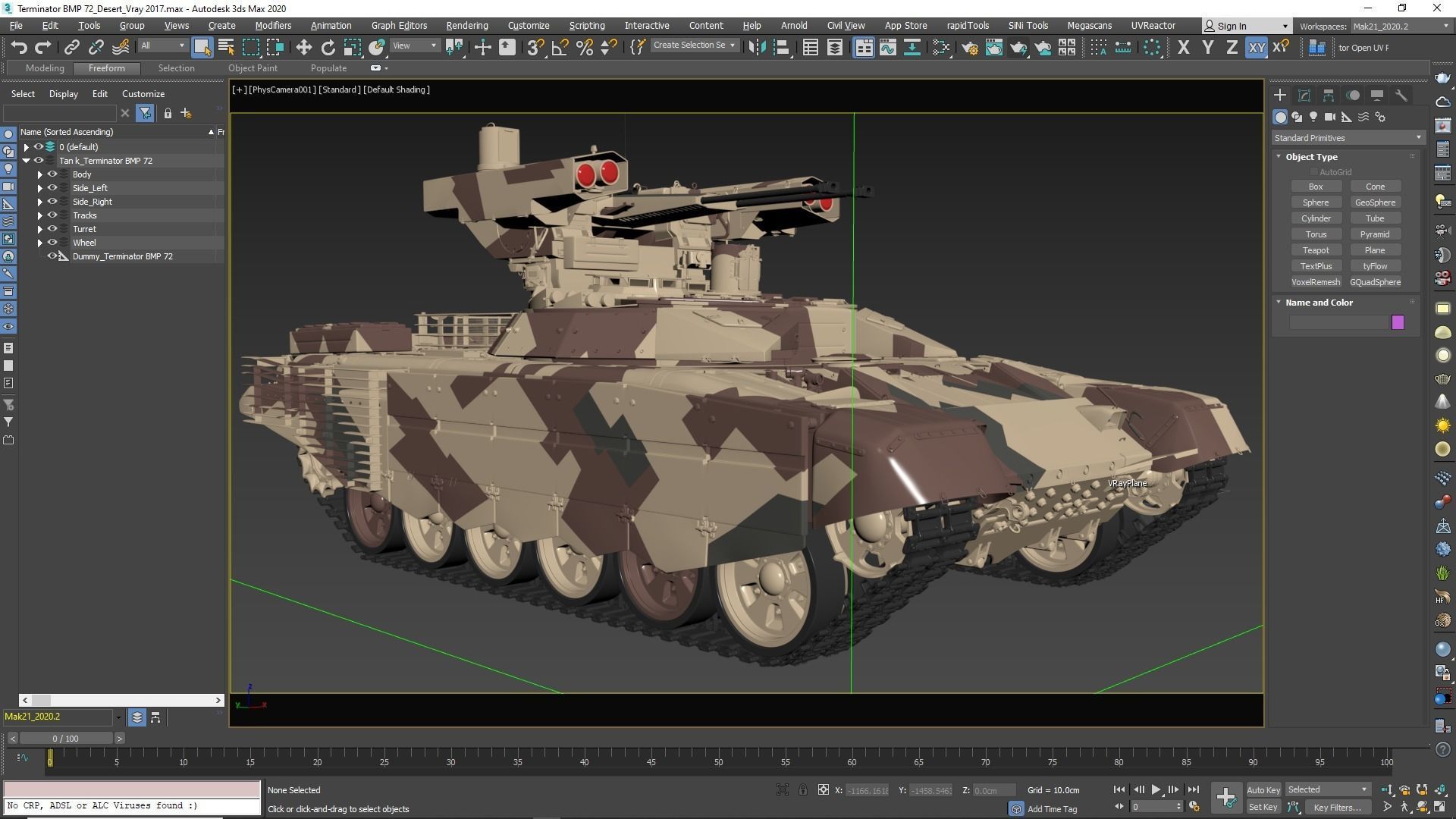Hide the Turret layer with the eye icon
The width and height of the screenshot is (1456, 819).
tap(52, 229)
